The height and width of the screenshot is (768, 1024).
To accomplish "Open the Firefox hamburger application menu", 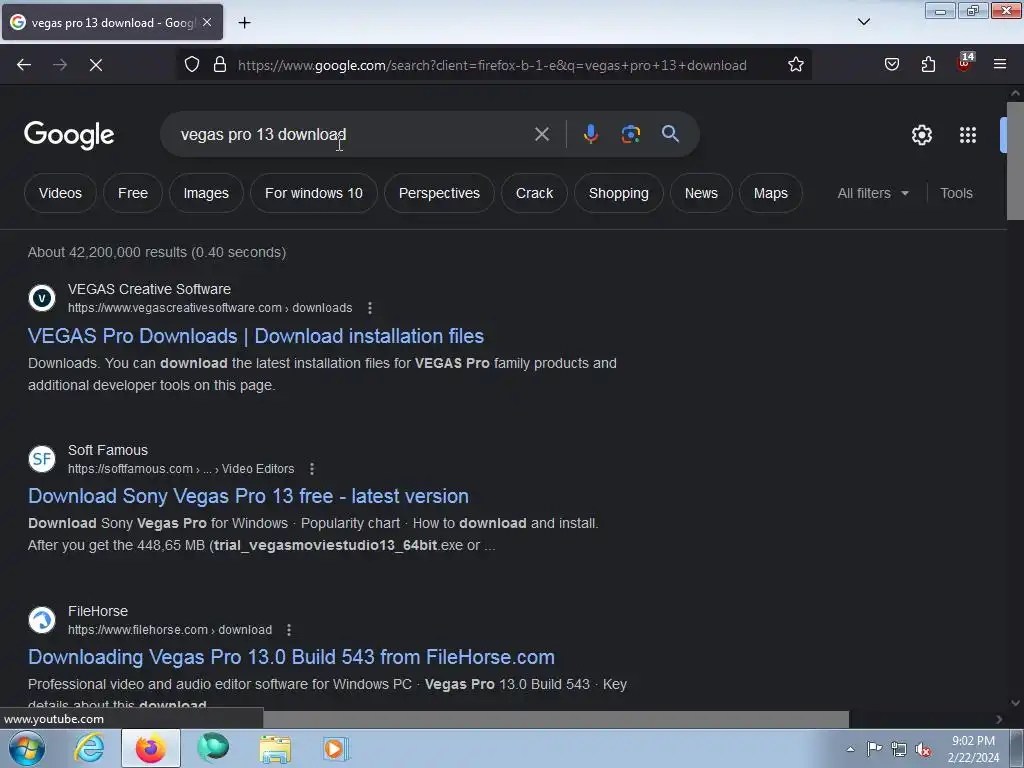I will coord(1000,65).
